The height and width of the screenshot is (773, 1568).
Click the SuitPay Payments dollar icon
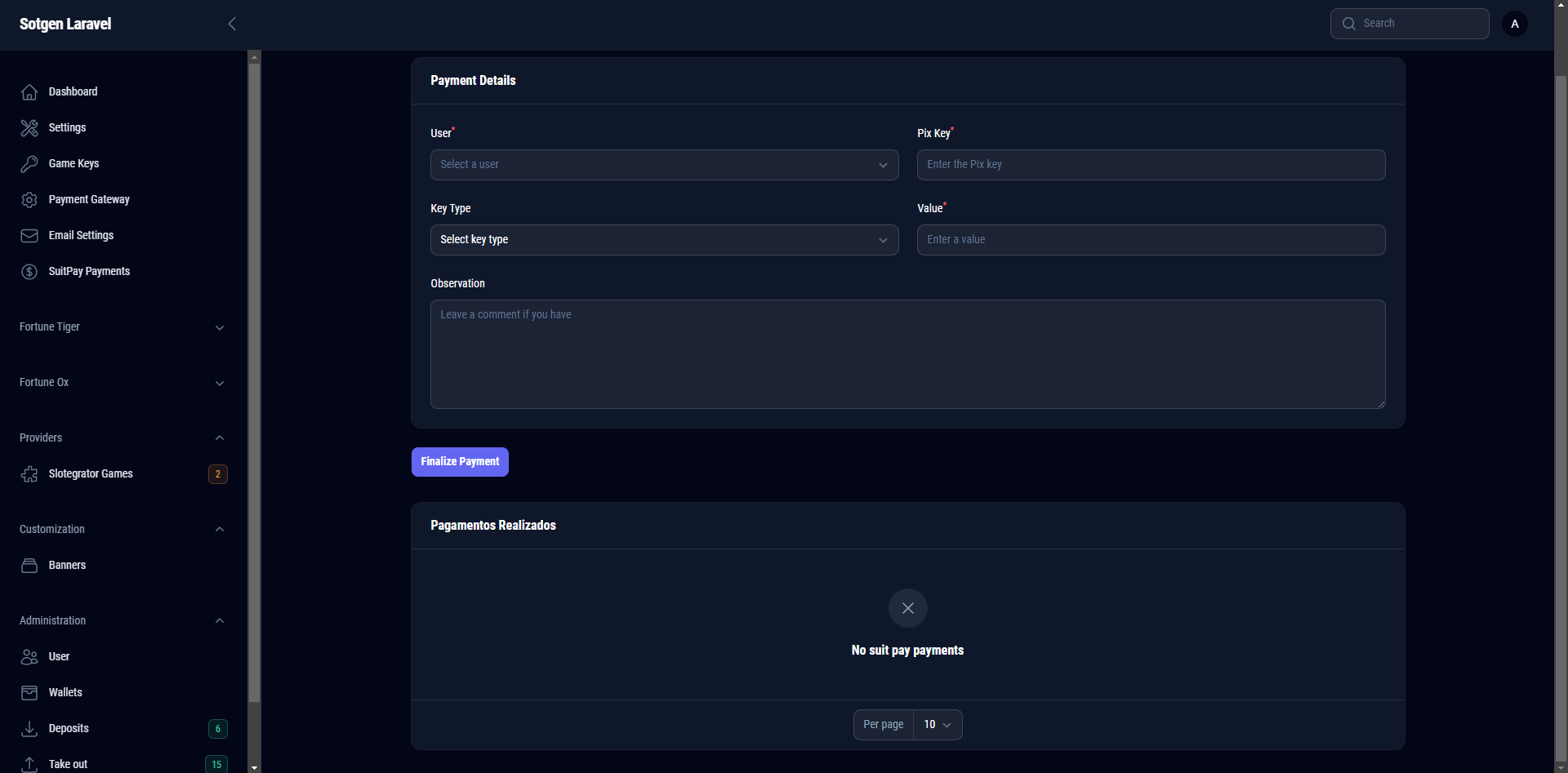coord(29,272)
